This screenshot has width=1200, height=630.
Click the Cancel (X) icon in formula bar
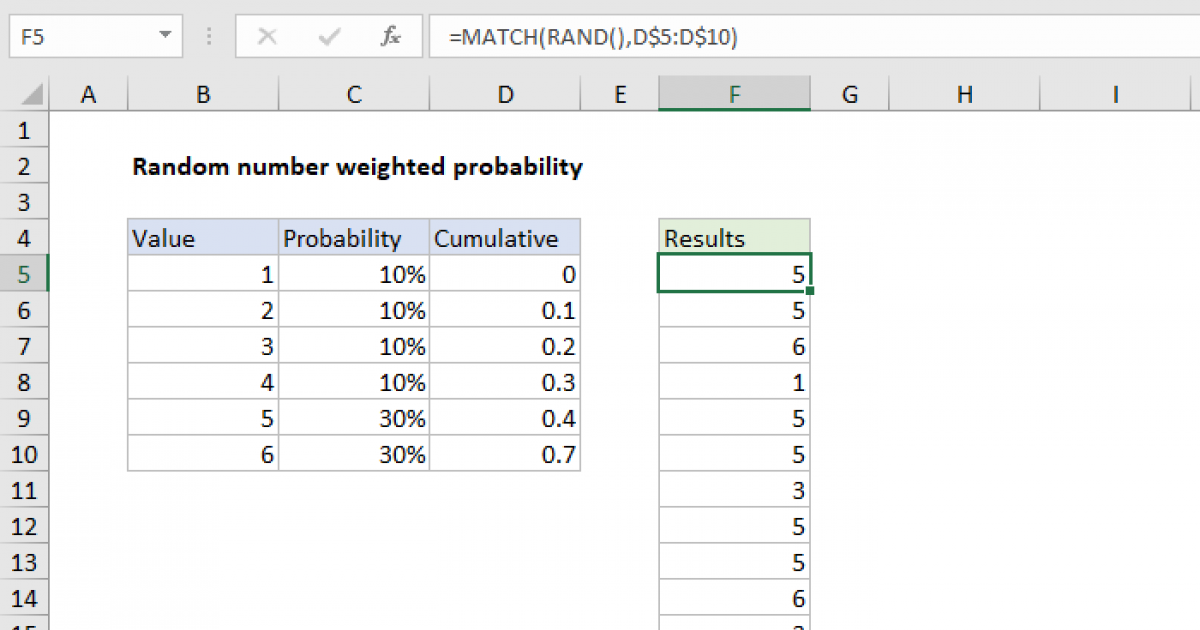coord(266,36)
